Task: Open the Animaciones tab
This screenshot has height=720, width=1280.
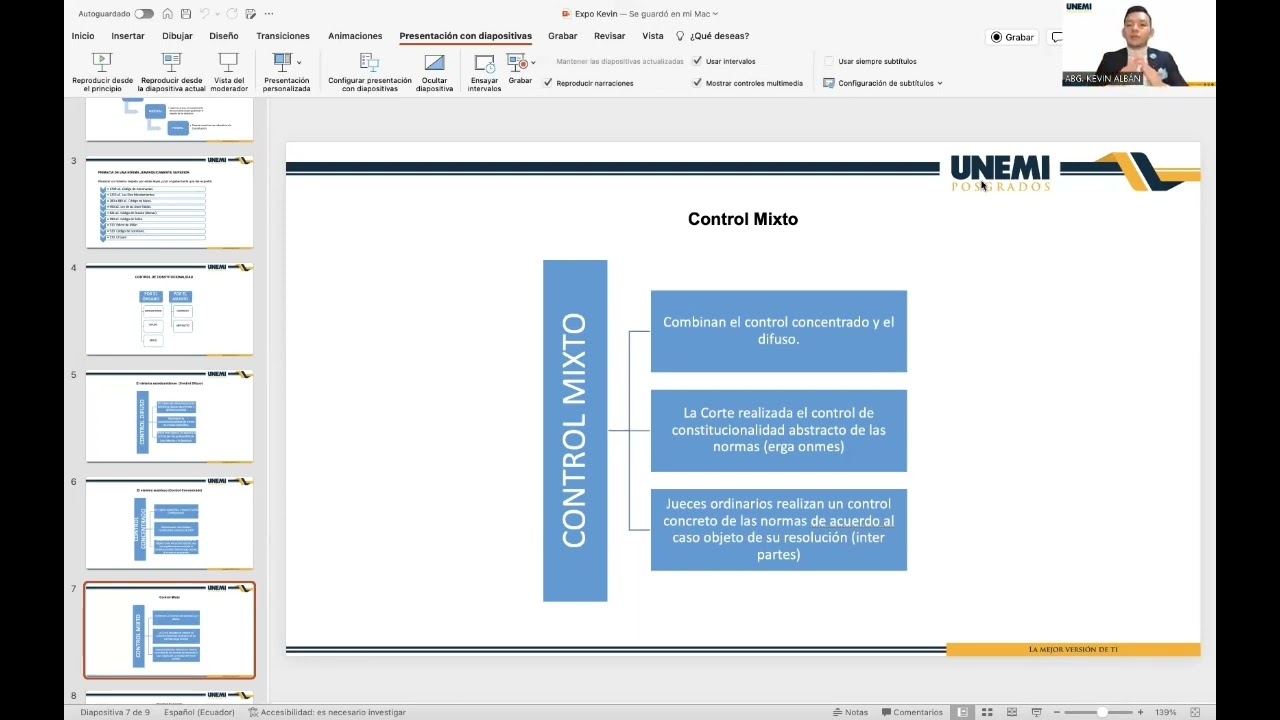Action: point(355,36)
